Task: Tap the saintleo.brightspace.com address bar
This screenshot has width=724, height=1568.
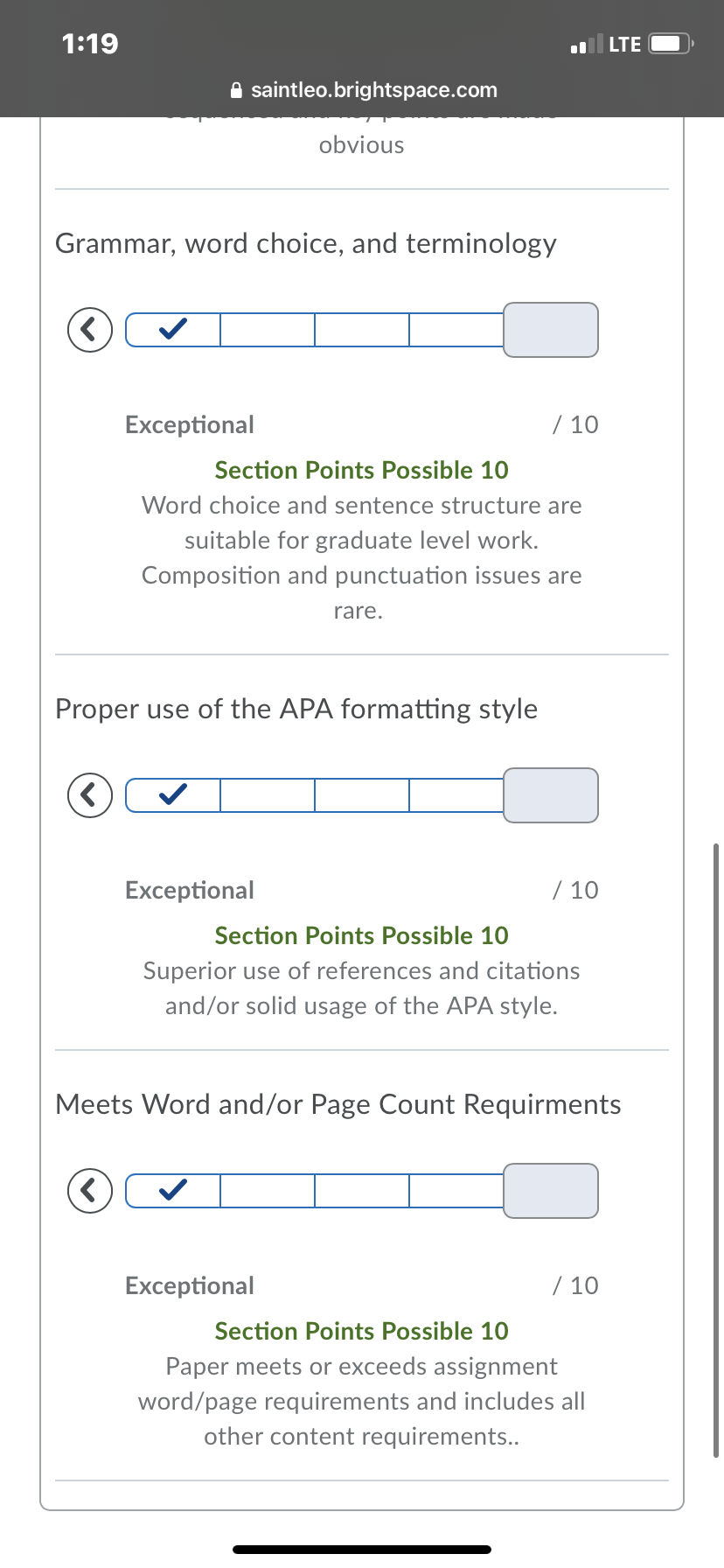Action: tap(362, 90)
